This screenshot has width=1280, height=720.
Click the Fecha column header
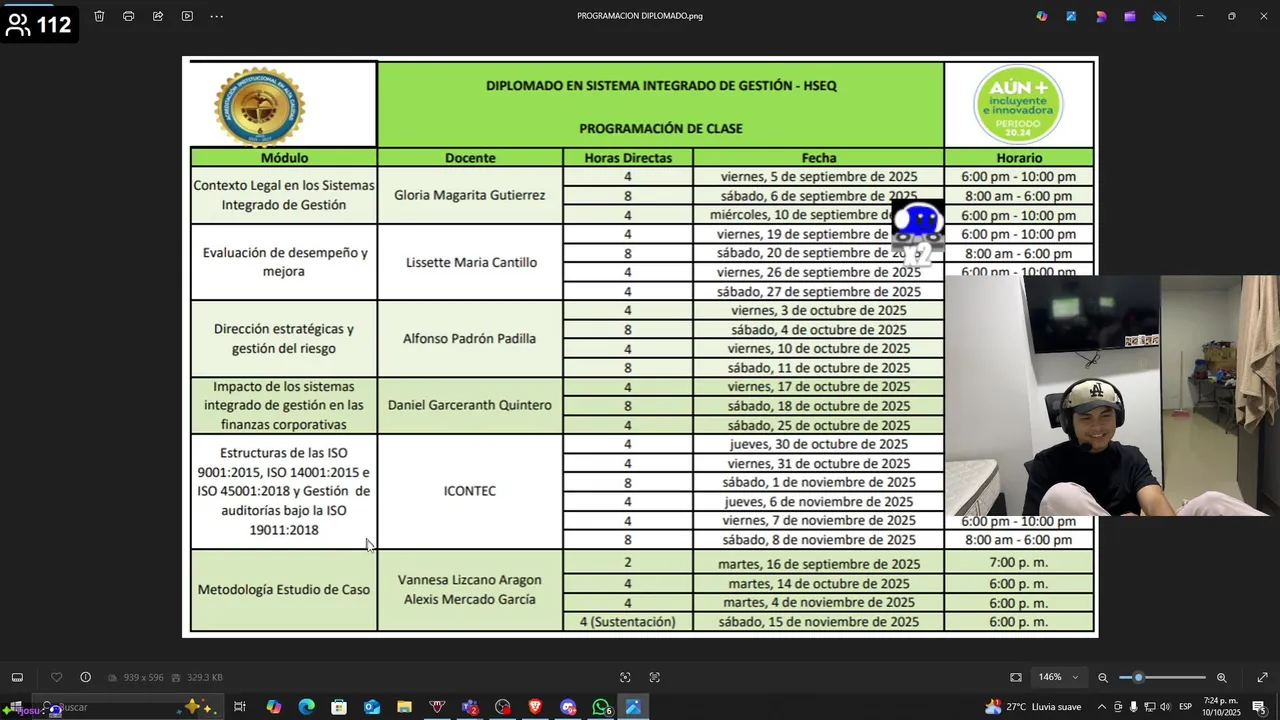(x=819, y=158)
